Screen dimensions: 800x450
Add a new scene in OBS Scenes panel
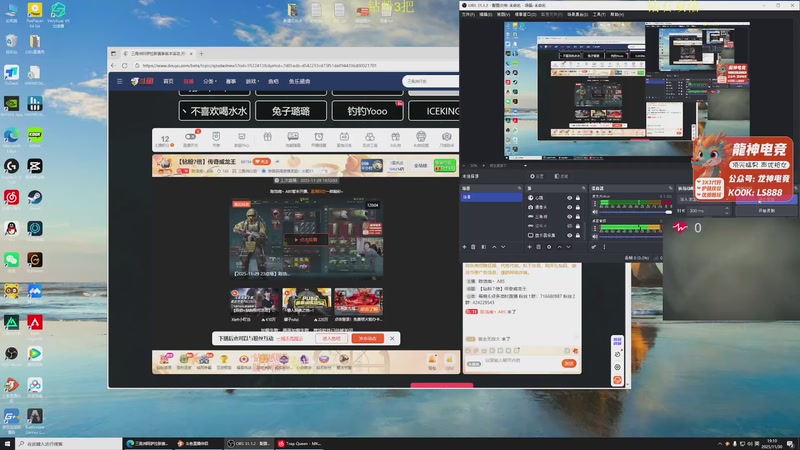tap(464, 247)
